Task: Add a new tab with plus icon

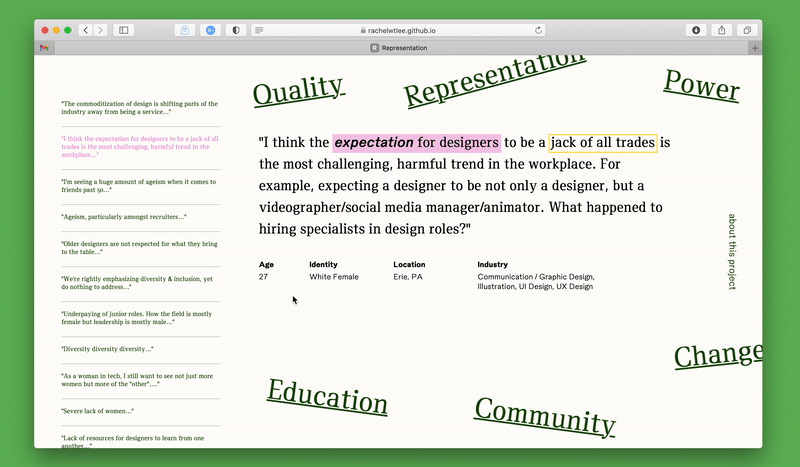Action: tap(755, 48)
